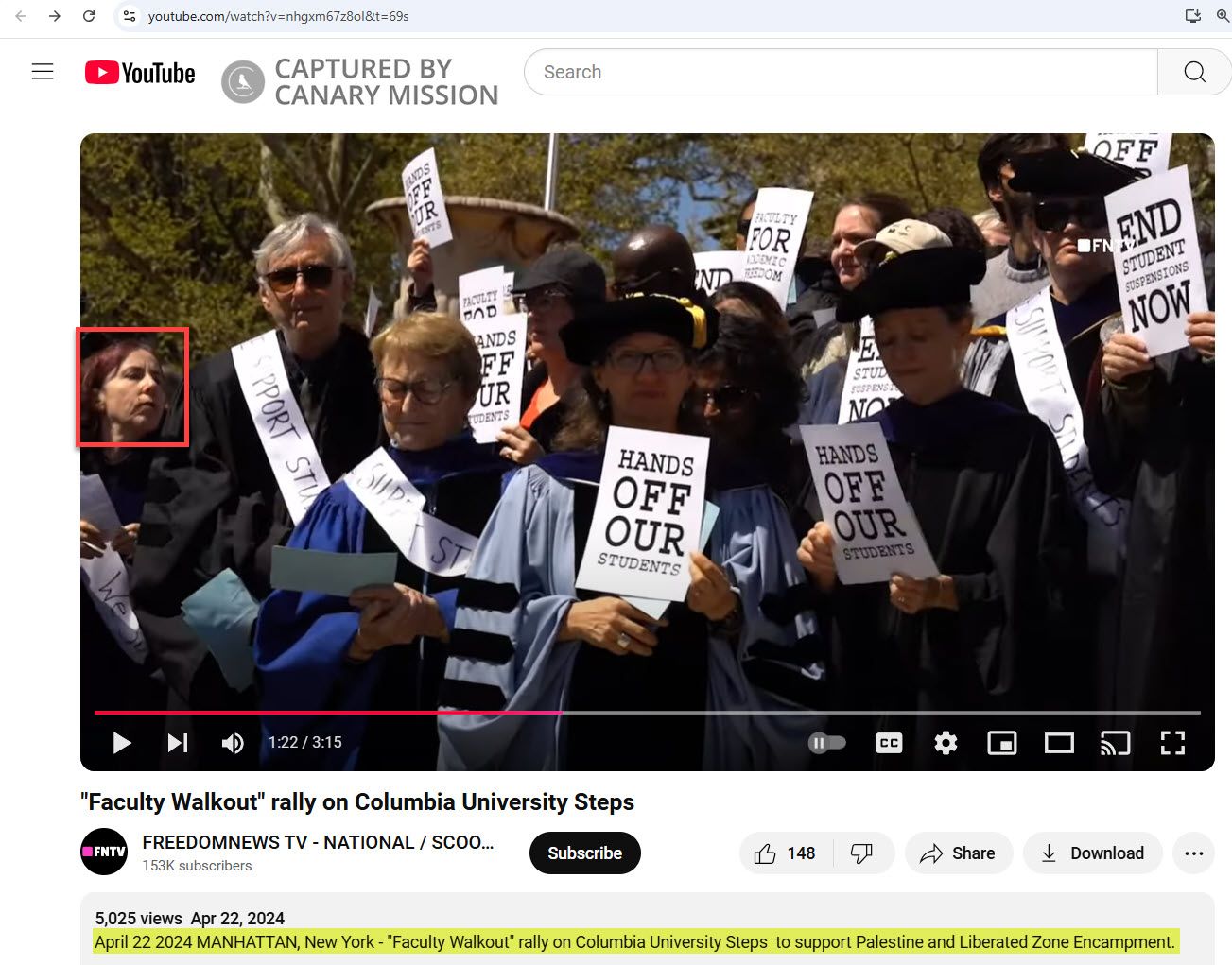
Task: Subscribe to FREEDOMNEWS TV channel
Action: [584, 853]
